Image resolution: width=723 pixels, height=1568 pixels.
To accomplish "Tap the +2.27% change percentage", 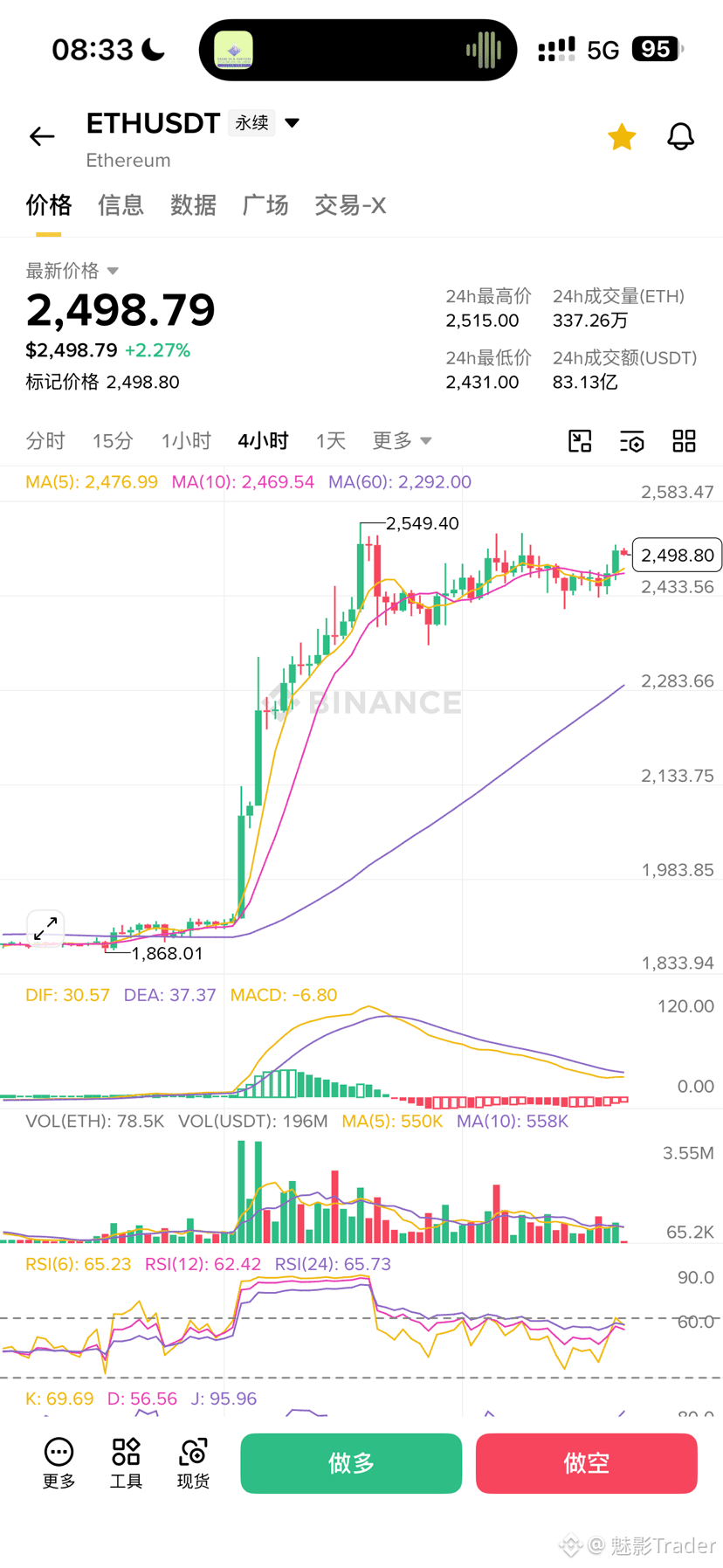I will pos(157,350).
